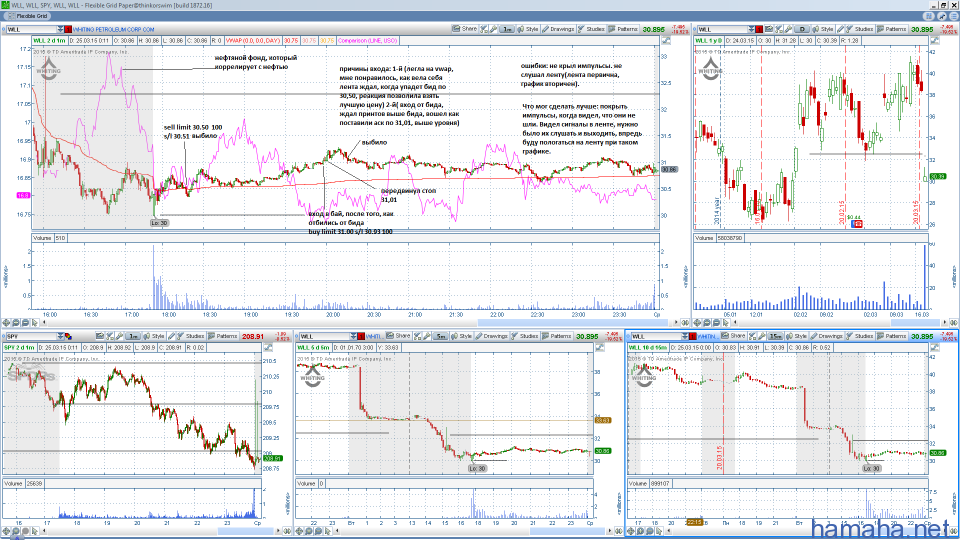The image size is (960, 540).
Task: Switch chart mode icon in WLL 1m chart header
Action: pos(666,40)
